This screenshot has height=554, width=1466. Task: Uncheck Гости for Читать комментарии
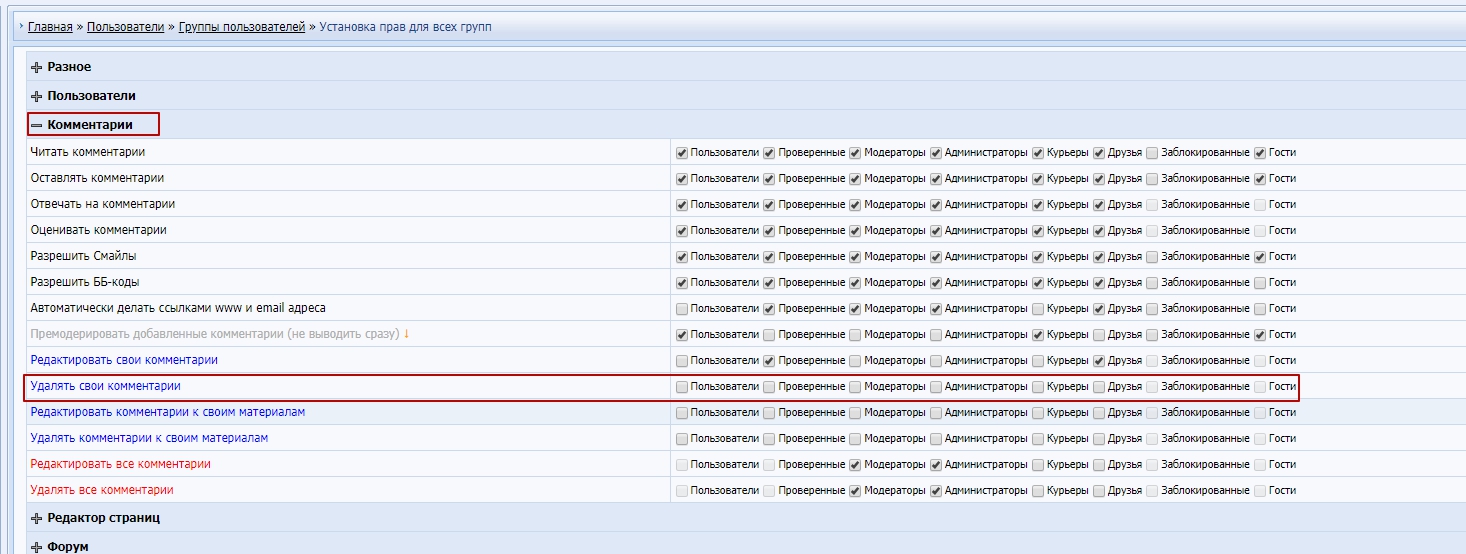(1260, 153)
